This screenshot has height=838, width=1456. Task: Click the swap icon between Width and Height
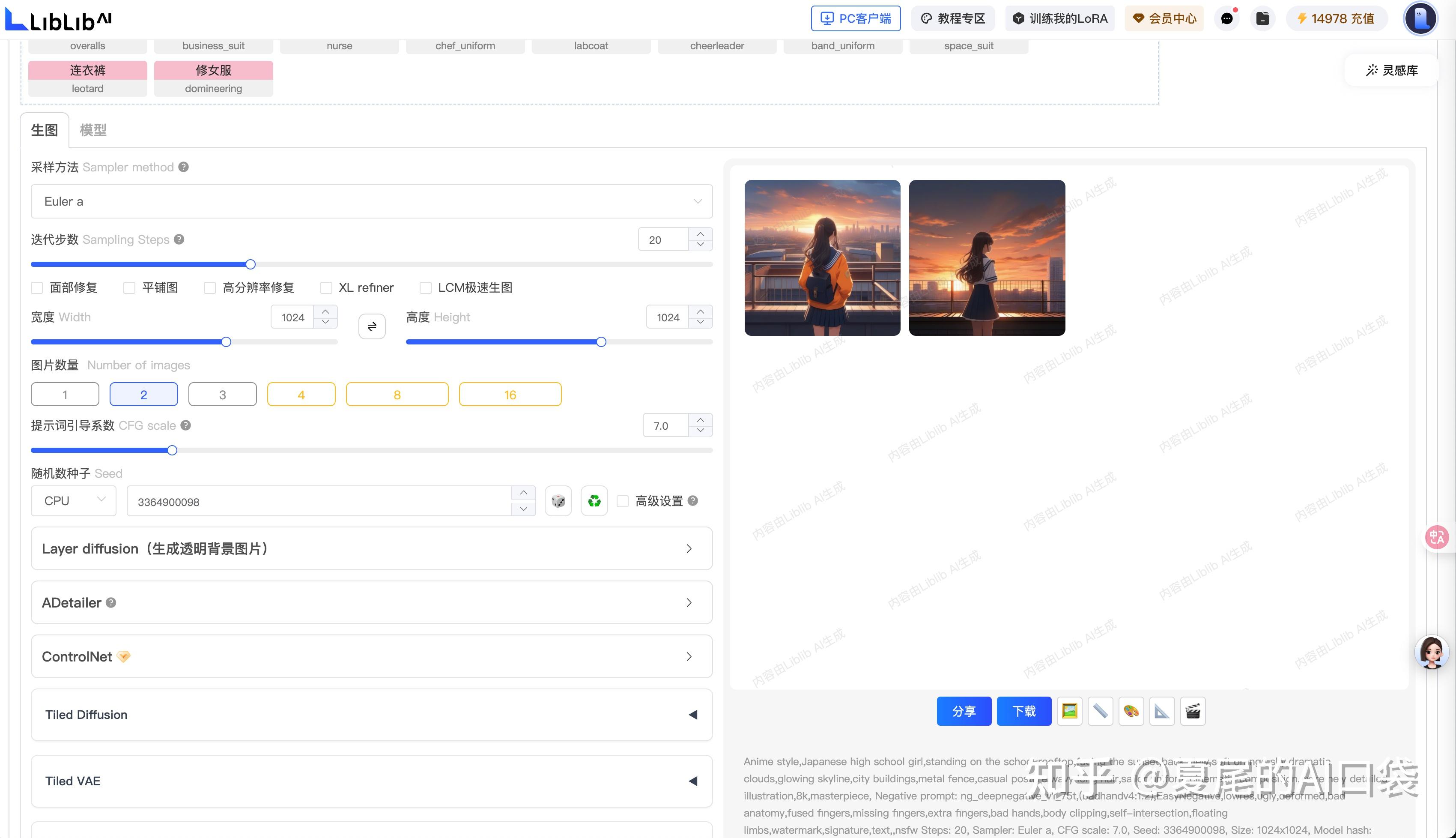coord(372,326)
